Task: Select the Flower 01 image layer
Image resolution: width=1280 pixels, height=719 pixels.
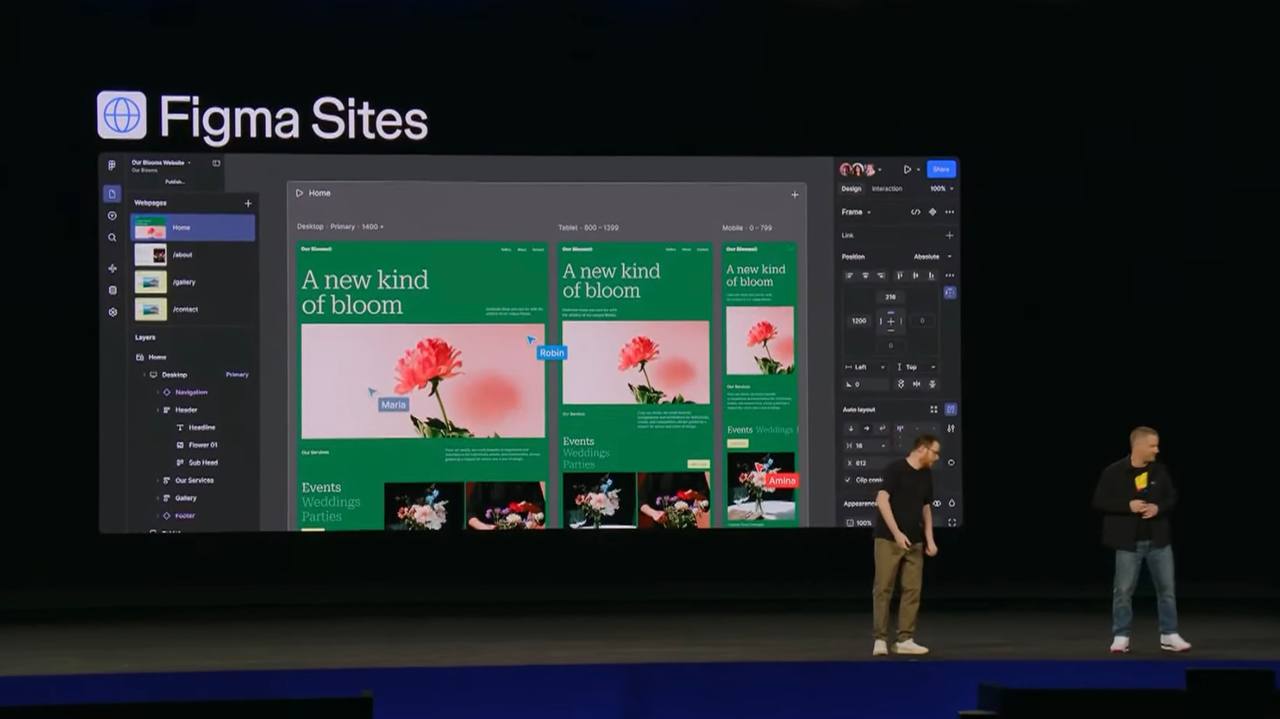Action: [203, 445]
